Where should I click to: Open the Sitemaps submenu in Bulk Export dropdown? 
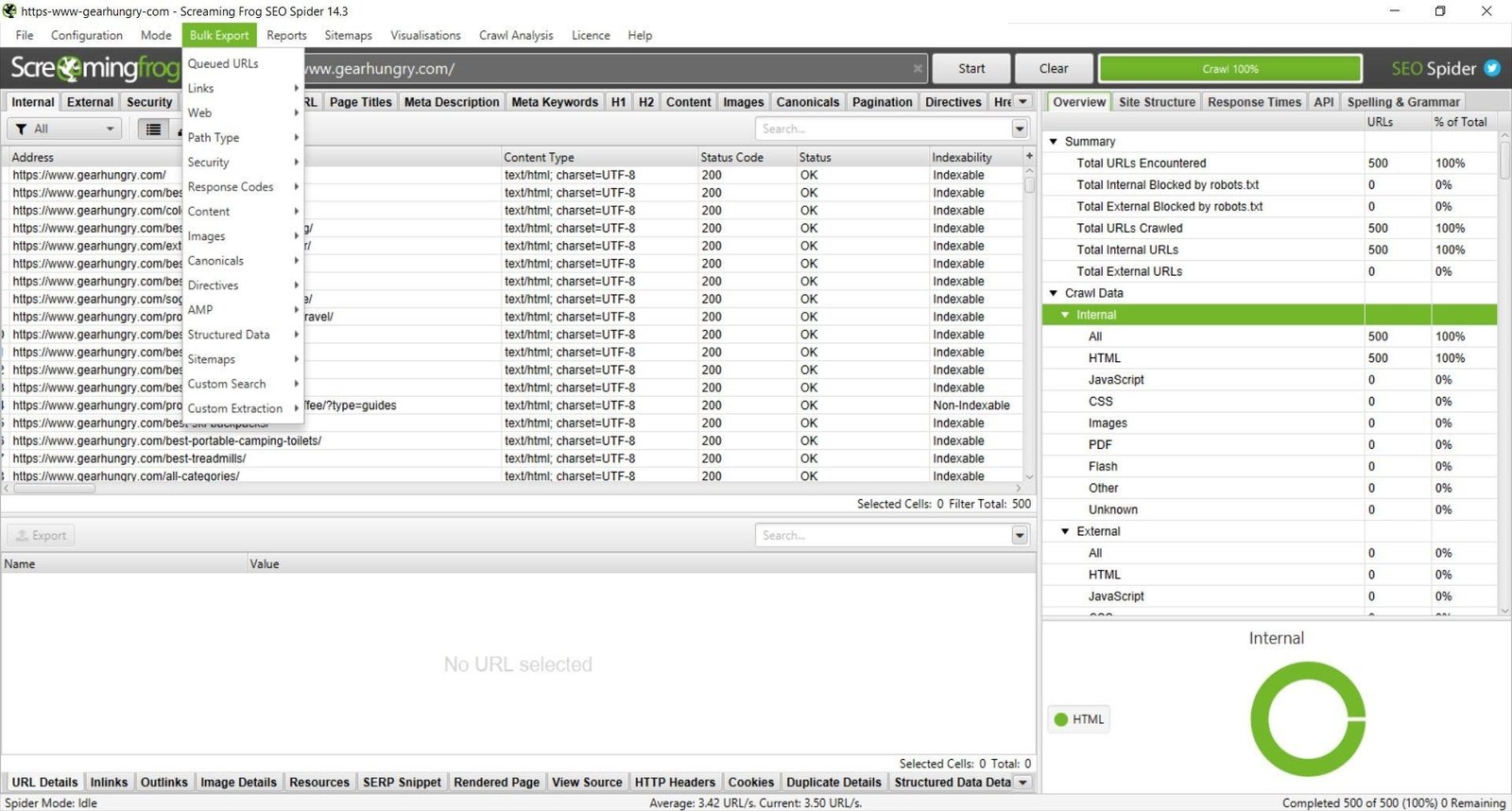tap(243, 359)
